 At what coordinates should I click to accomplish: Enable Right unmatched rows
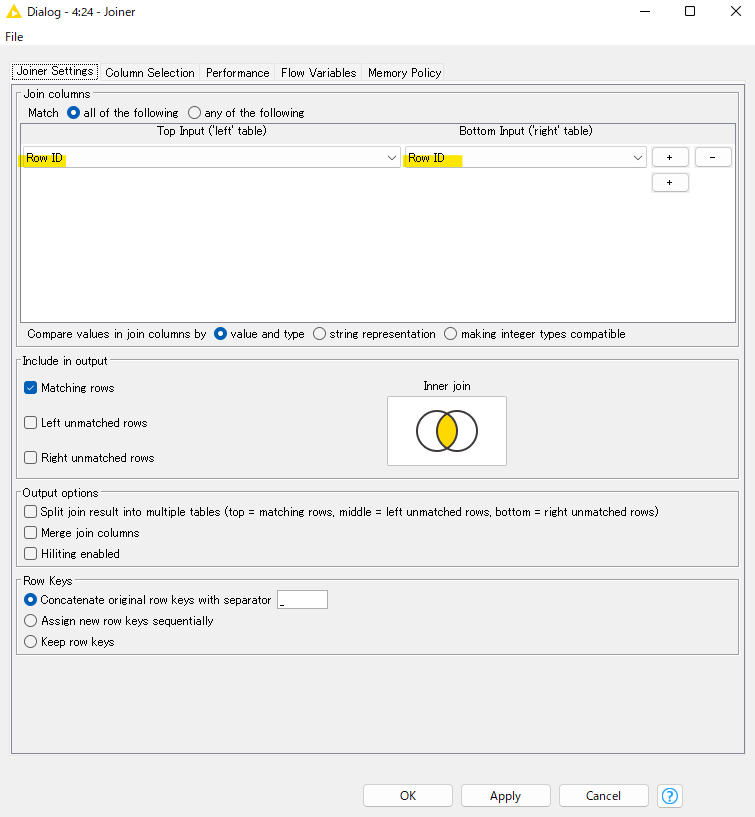pyautogui.click(x=31, y=457)
